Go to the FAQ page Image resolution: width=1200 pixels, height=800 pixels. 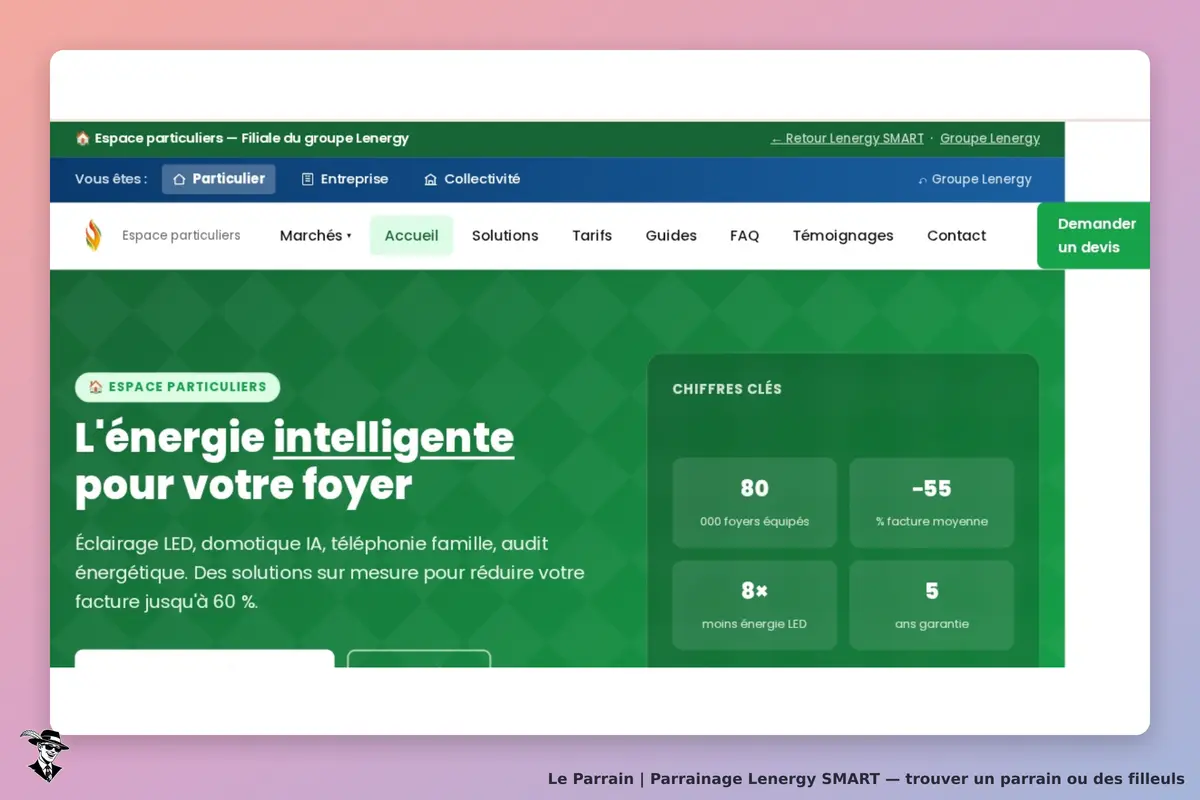click(745, 236)
